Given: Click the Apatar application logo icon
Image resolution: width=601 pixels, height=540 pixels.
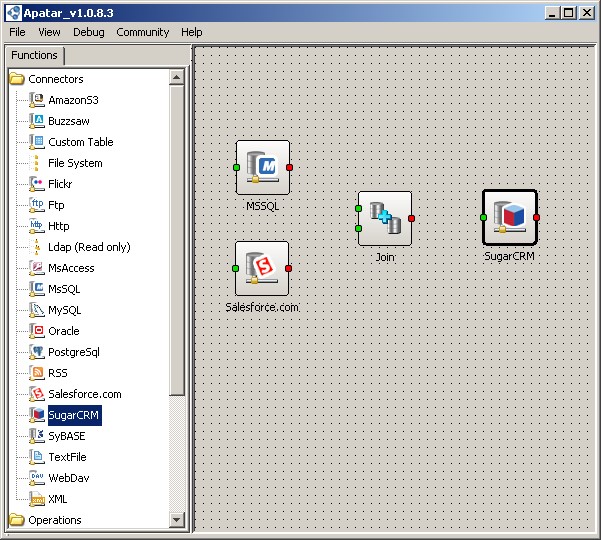Looking at the screenshot, I should pyautogui.click(x=13, y=13).
